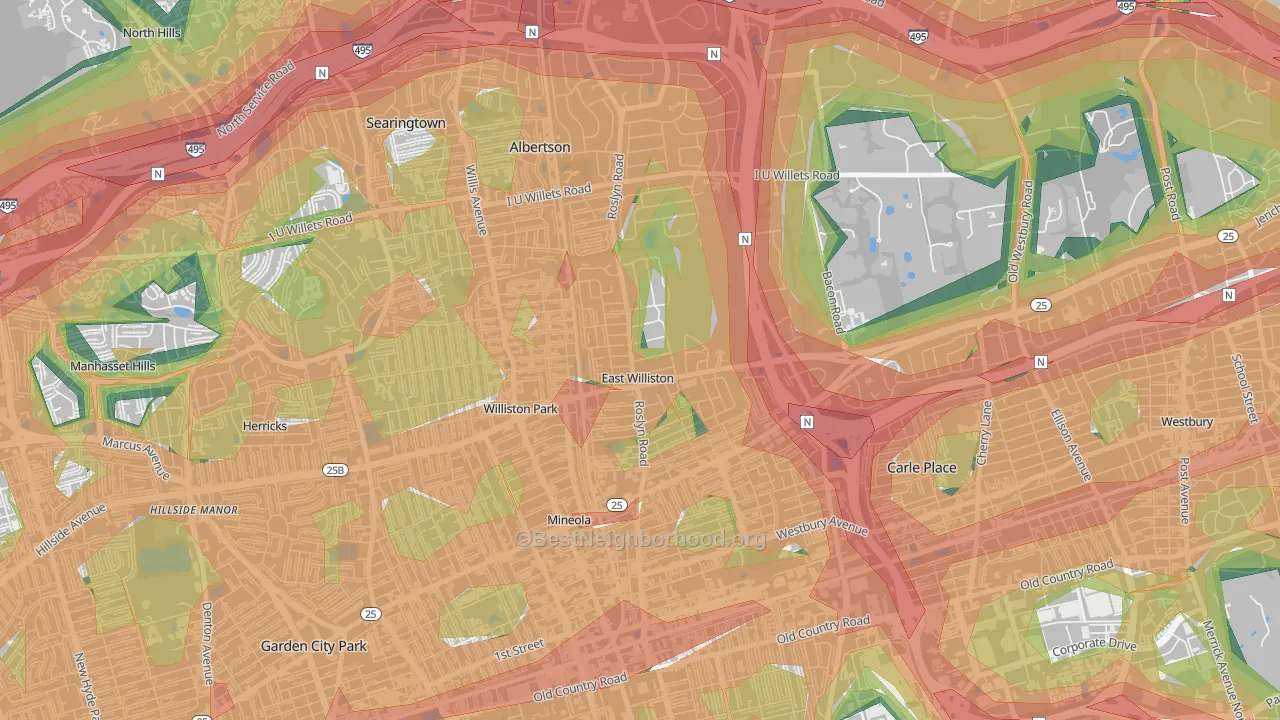Click the Westbury place label
Viewport: 1280px width, 720px height.
point(1187,422)
